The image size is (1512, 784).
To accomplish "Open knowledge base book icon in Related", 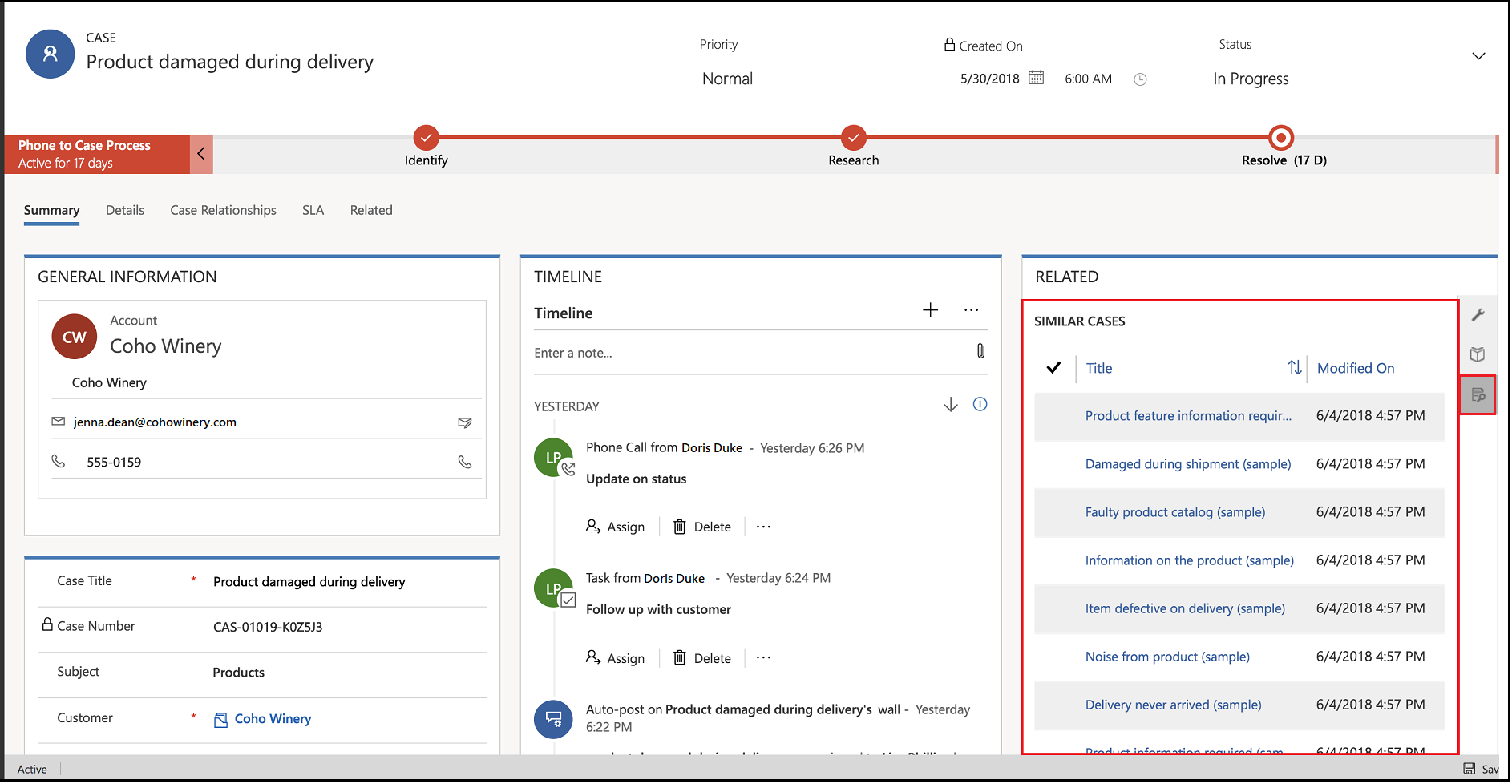I will pos(1478,354).
